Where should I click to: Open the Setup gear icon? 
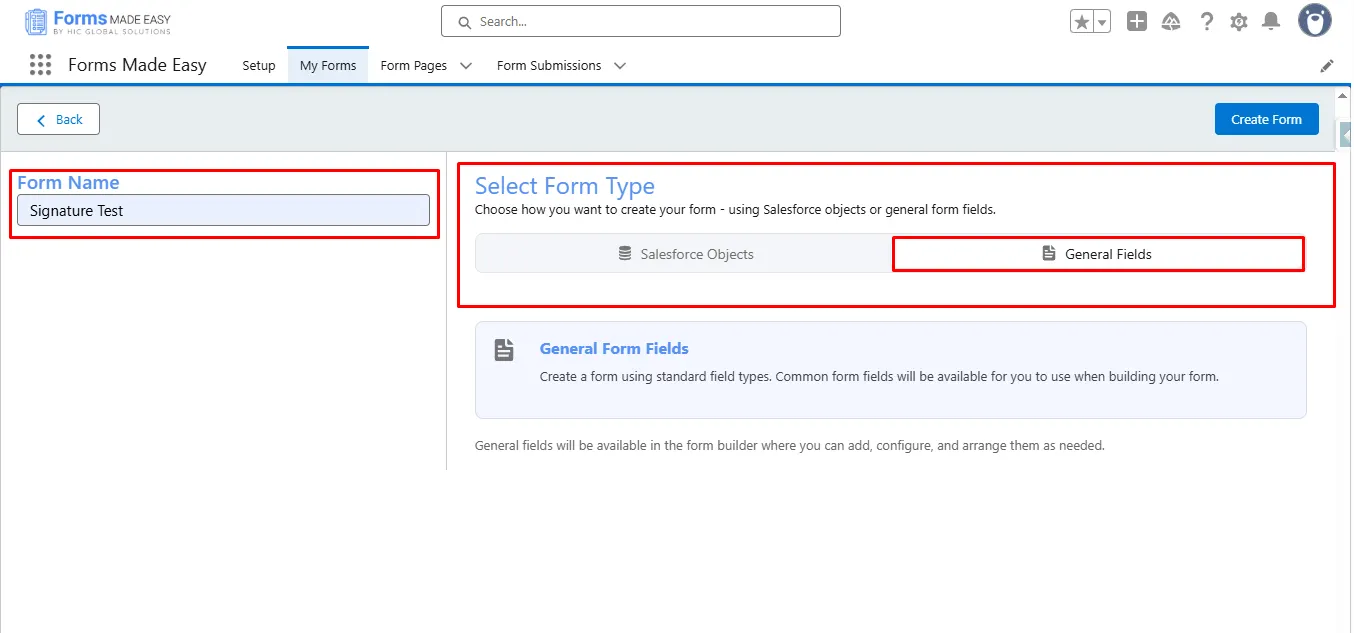(x=1239, y=21)
